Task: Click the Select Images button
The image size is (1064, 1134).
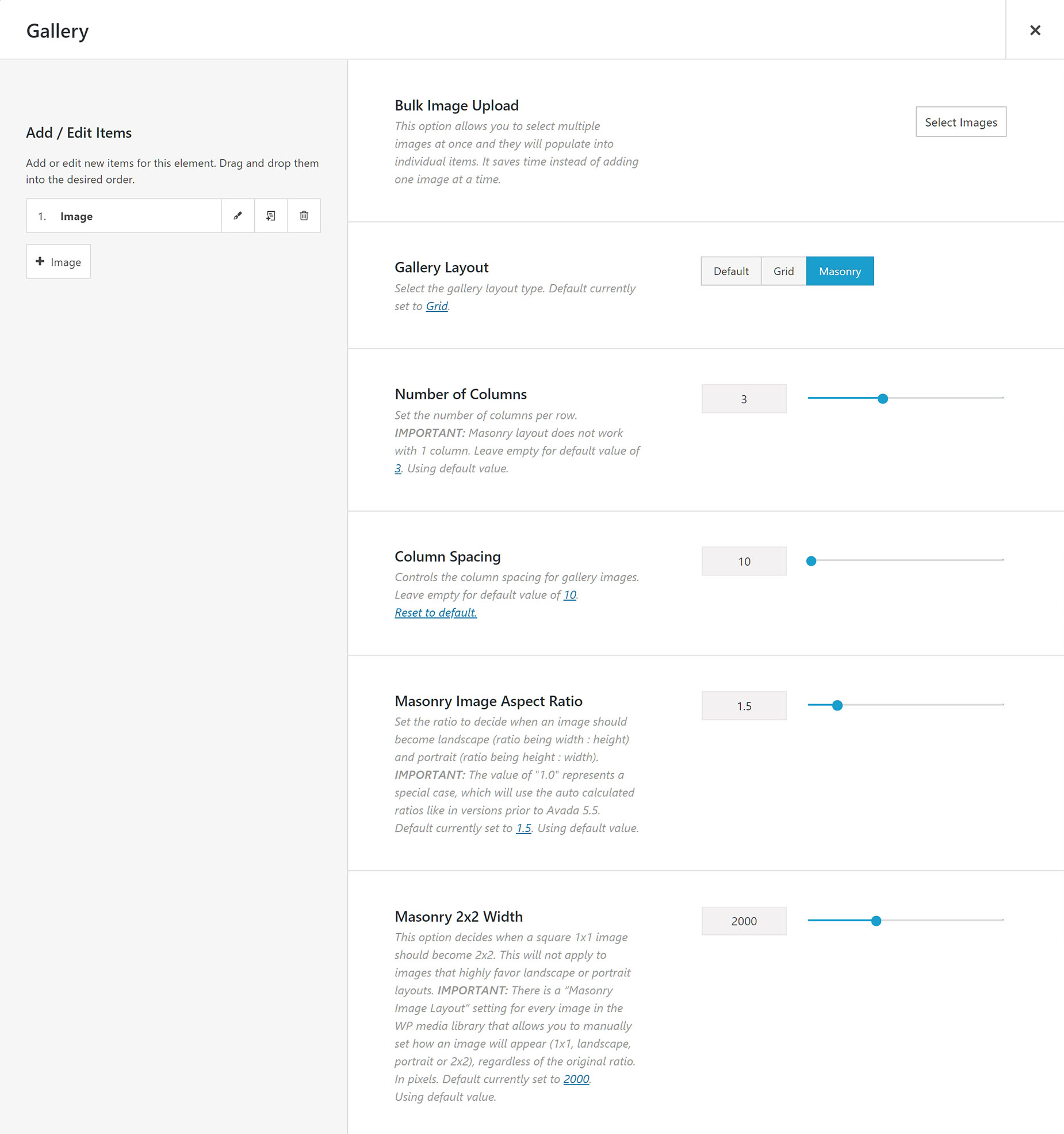Action: click(960, 122)
